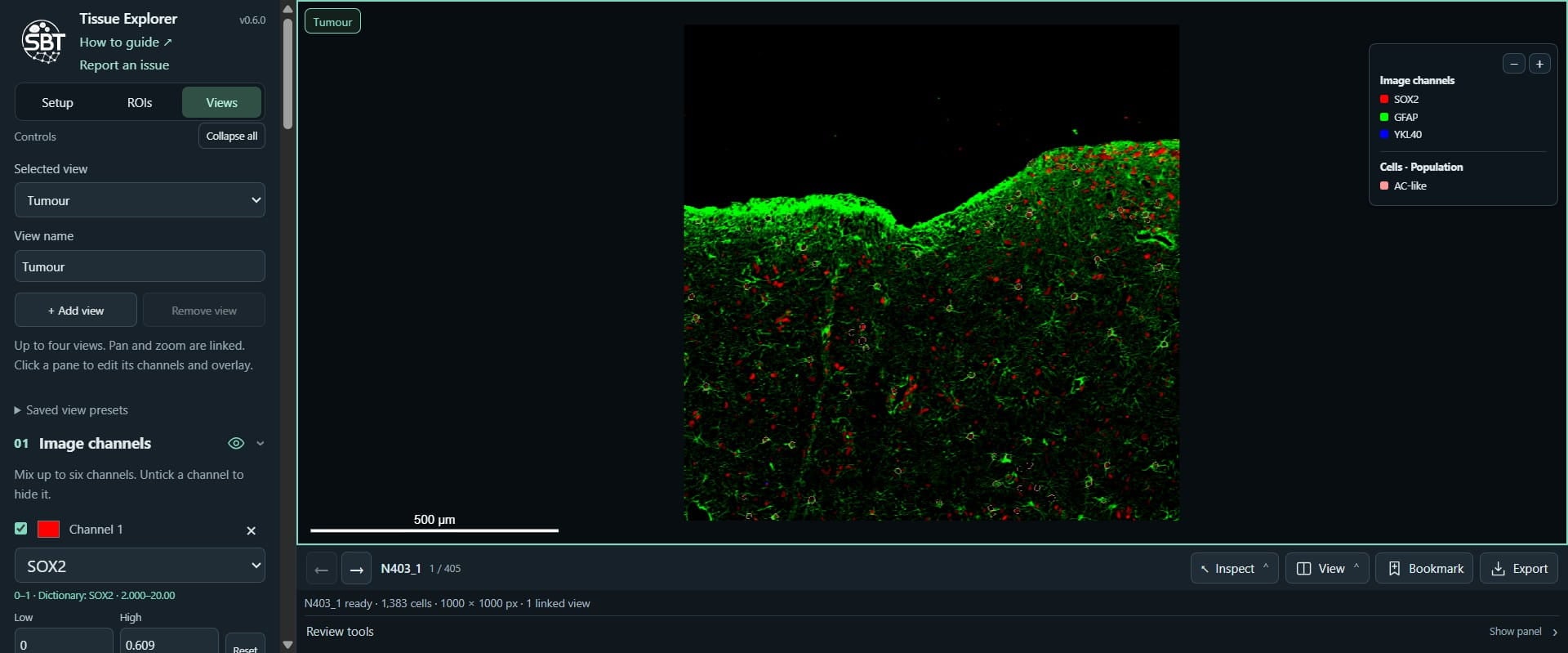
Task: Open SOX2 channel dropdown
Action: tap(140, 566)
